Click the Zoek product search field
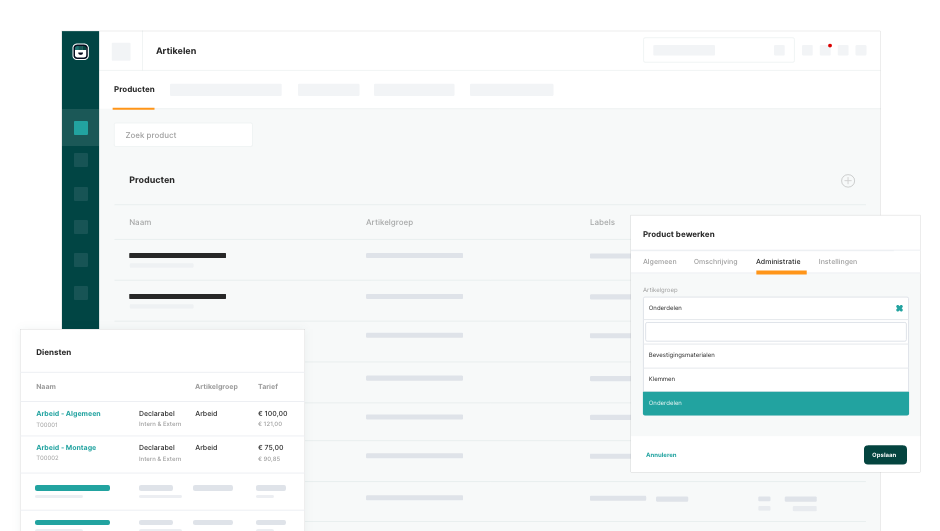This screenshot has width=940, height=531. point(183,135)
